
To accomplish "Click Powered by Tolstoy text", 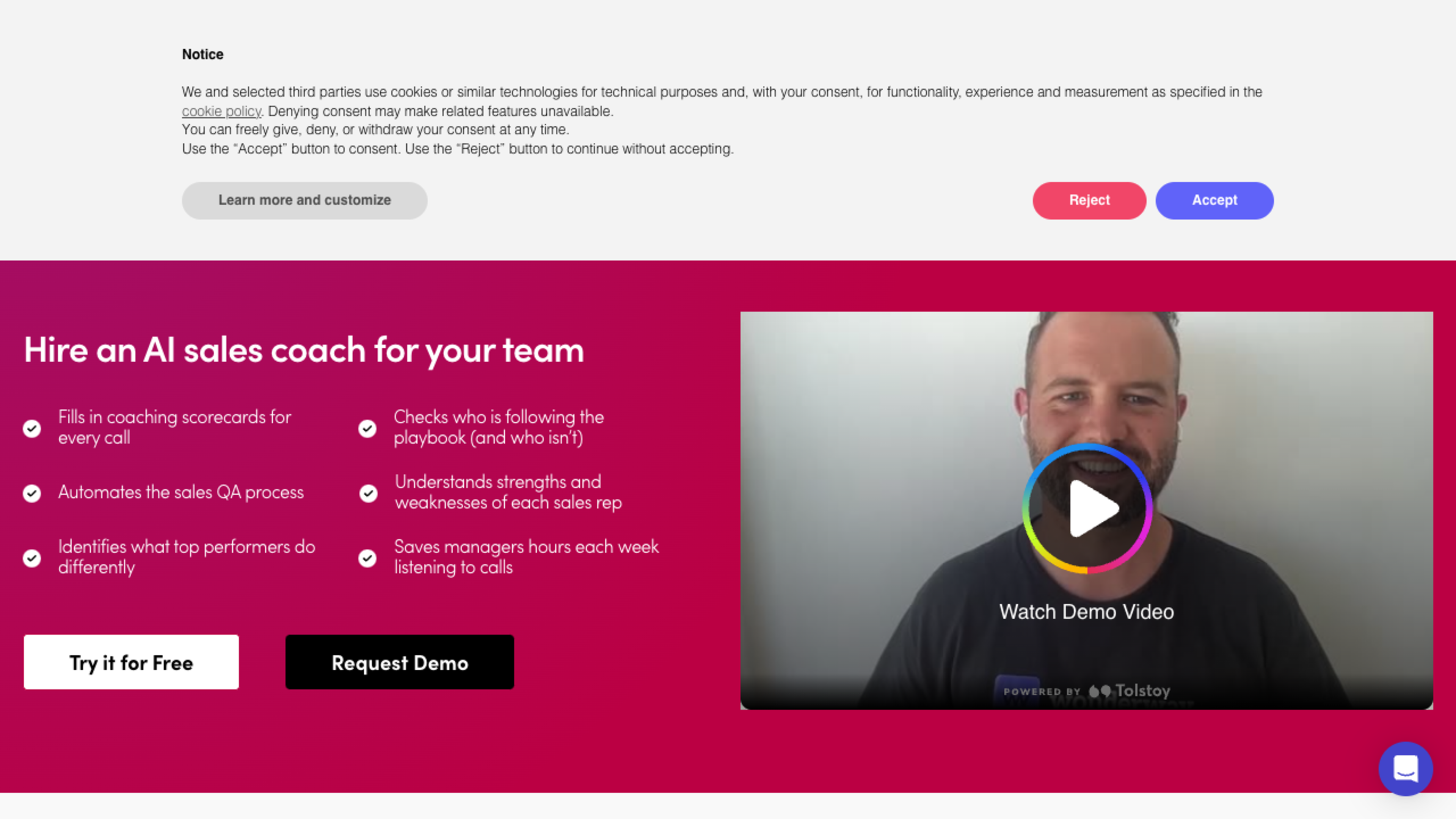I will pyautogui.click(x=1086, y=691).
